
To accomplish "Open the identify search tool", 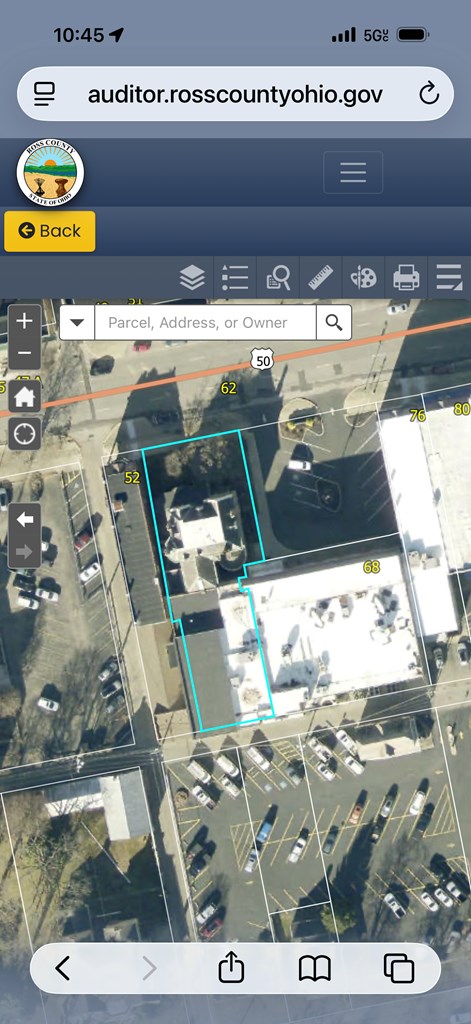I will click(278, 278).
